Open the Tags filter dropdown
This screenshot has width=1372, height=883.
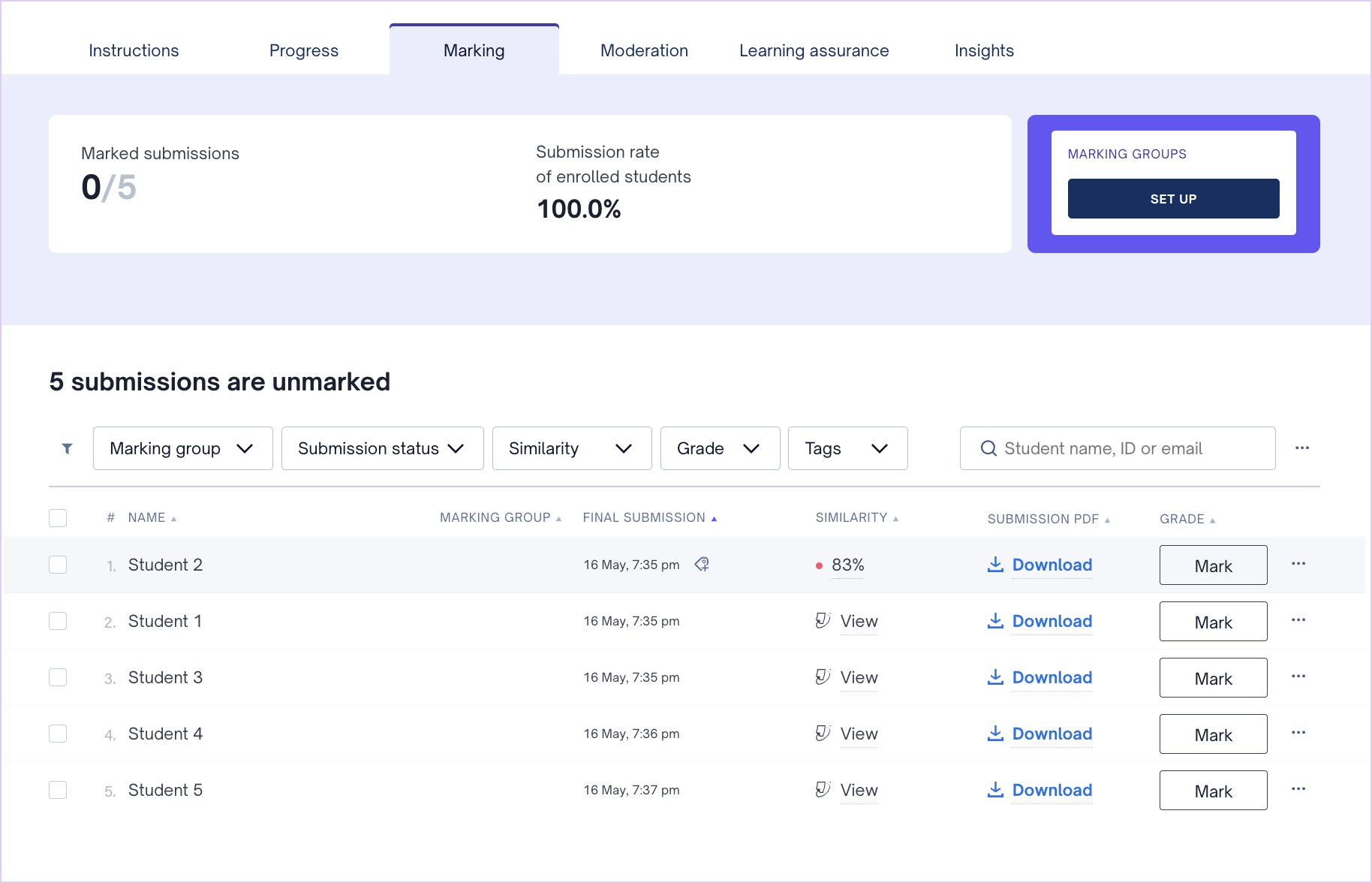848,448
